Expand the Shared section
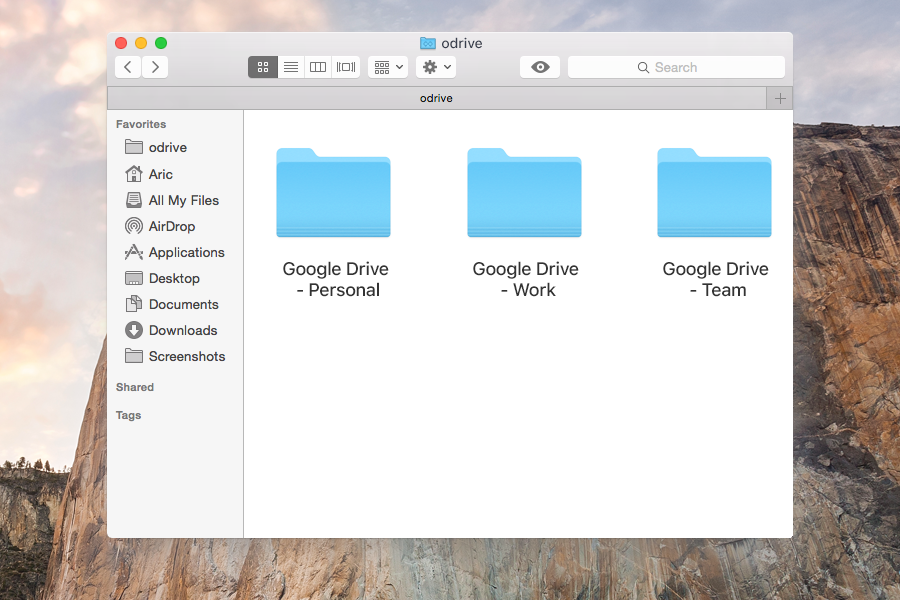Viewport: 900px width, 600px height. pos(134,387)
